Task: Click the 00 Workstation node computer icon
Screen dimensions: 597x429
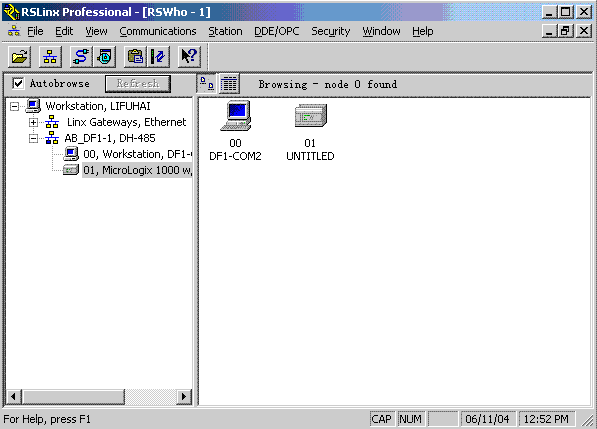Action: [x=71, y=154]
